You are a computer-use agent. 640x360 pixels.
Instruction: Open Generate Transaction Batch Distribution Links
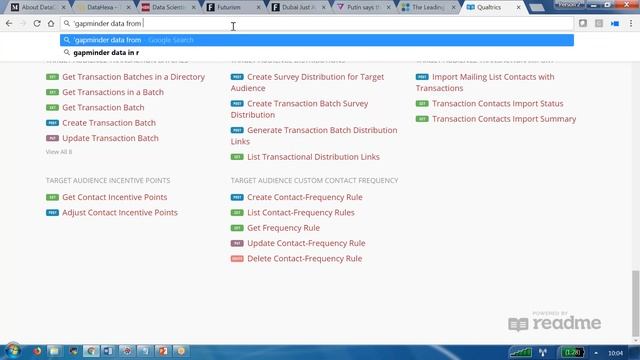click(x=314, y=136)
